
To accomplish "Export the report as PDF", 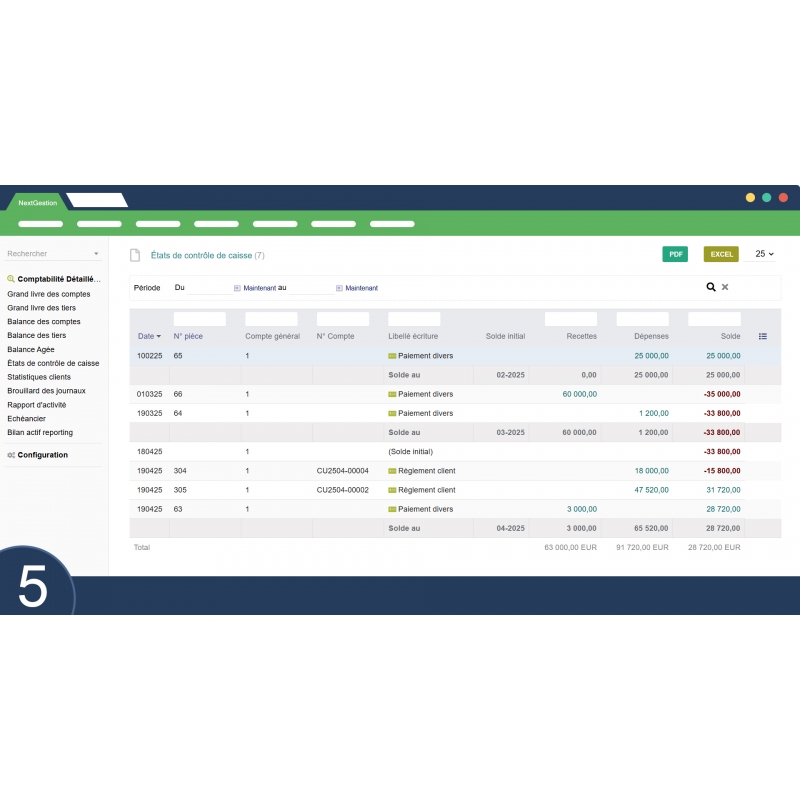I will point(675,254).
